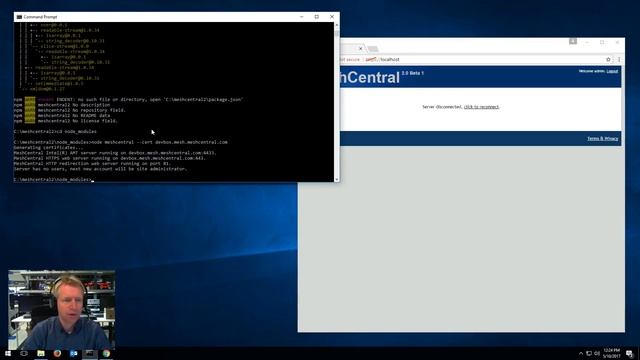This screenshot has width=640, height=360.
Task: Launch File Explorer from the taskbar
Action: point(41,353)
